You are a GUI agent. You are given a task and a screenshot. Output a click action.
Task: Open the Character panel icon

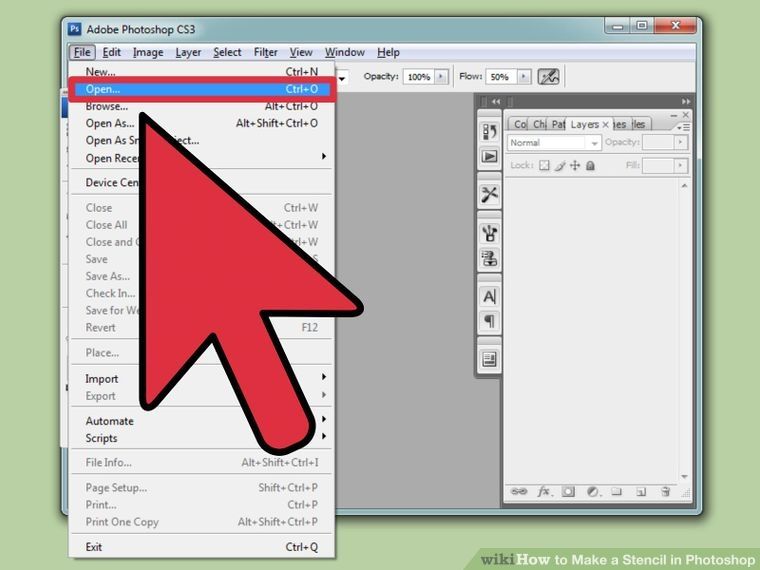(489, 296)
